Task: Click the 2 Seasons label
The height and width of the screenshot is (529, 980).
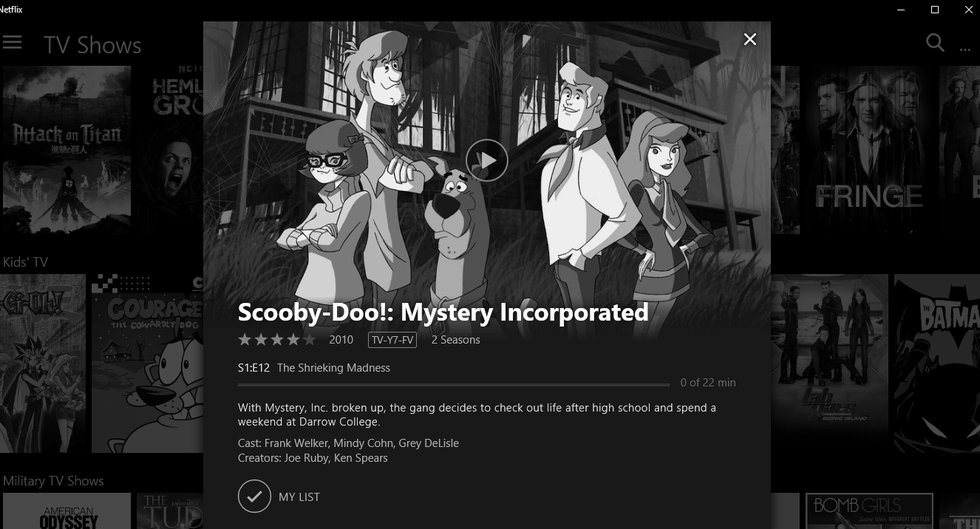Action: coord(456,340)
